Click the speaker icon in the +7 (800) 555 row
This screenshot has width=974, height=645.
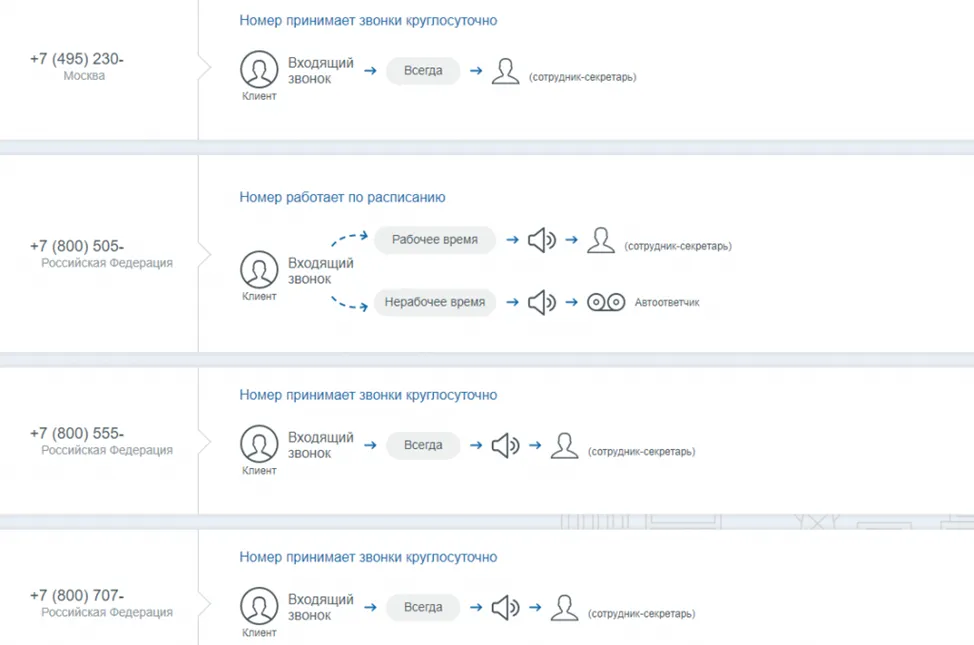coord(505,445)
